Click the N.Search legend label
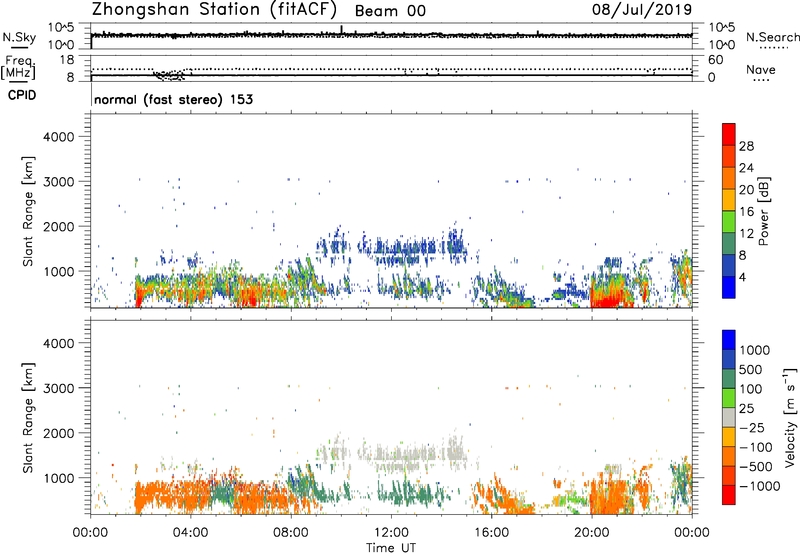 pos(772,37)
